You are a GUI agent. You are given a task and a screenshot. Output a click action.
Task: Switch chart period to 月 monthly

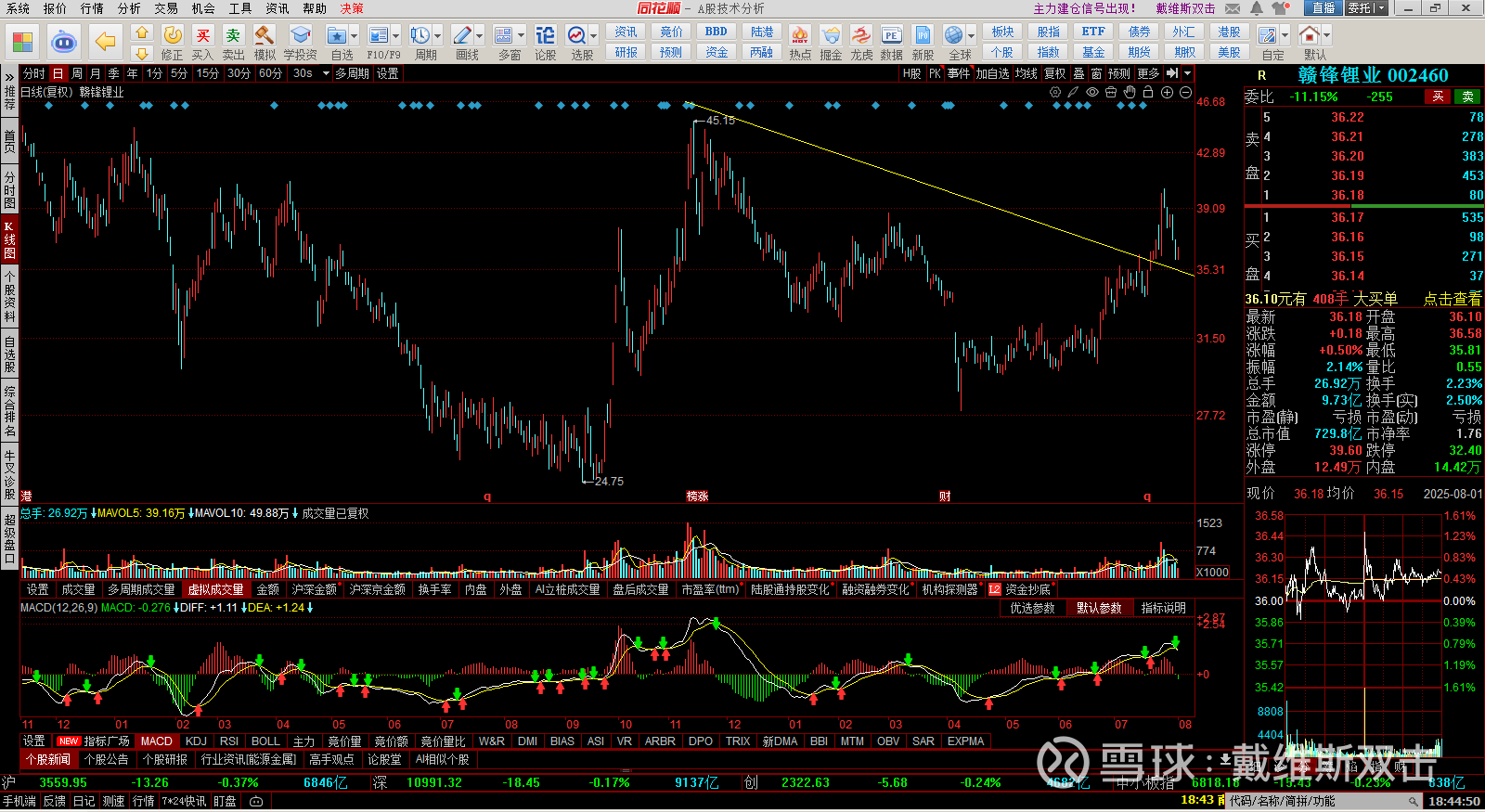coord(95,73)
